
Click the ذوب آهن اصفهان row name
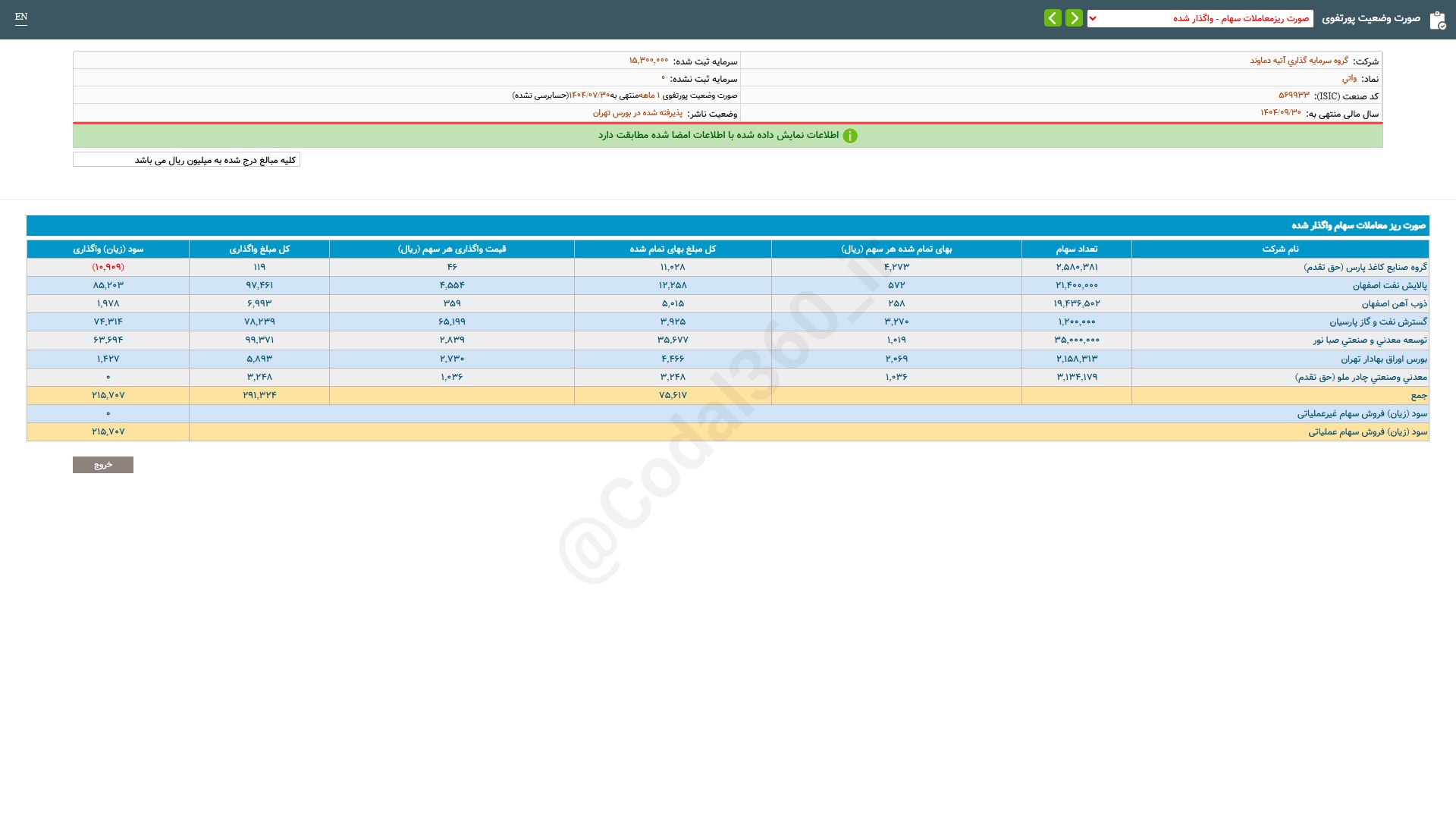(x=1394, y=303)
